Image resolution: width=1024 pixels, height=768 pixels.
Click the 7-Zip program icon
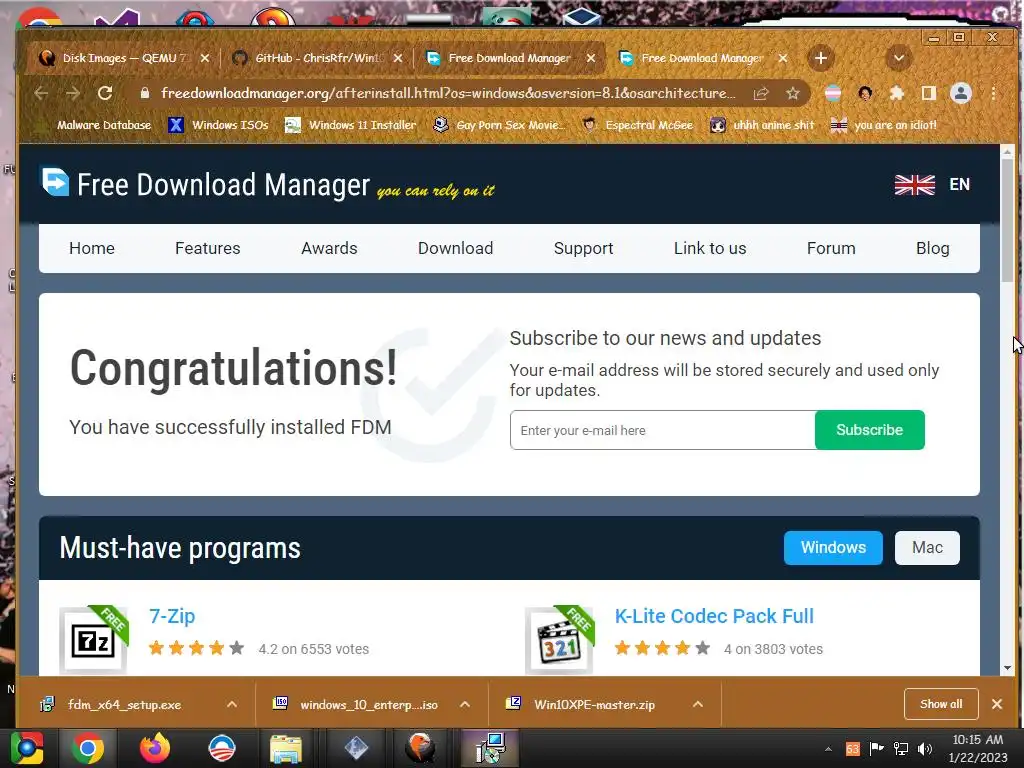tap(93, 641)
